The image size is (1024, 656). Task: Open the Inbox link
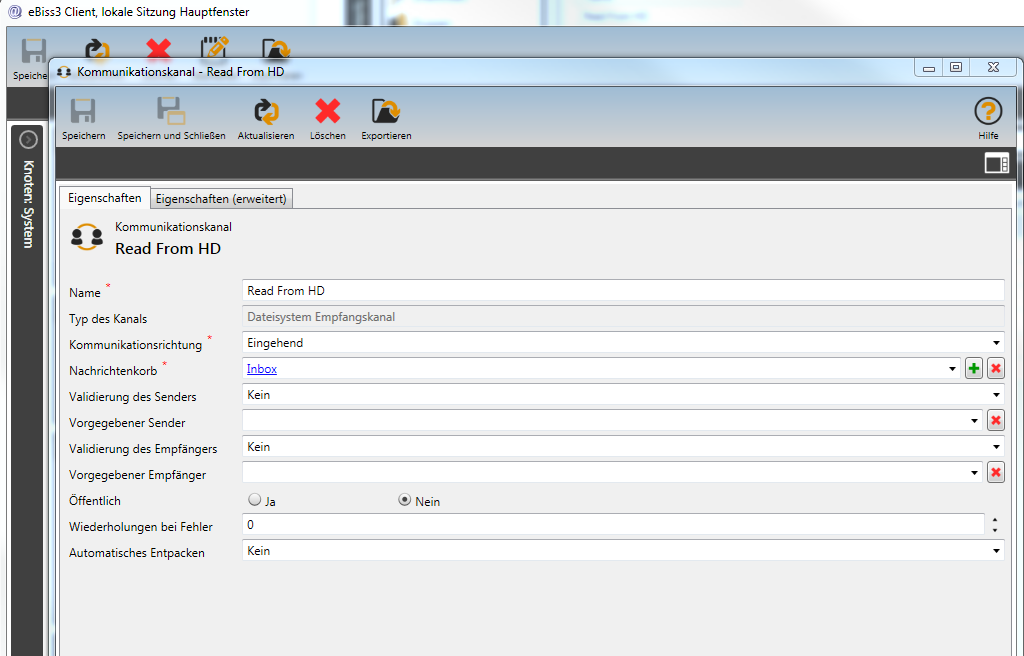click(x=262, y=369)
